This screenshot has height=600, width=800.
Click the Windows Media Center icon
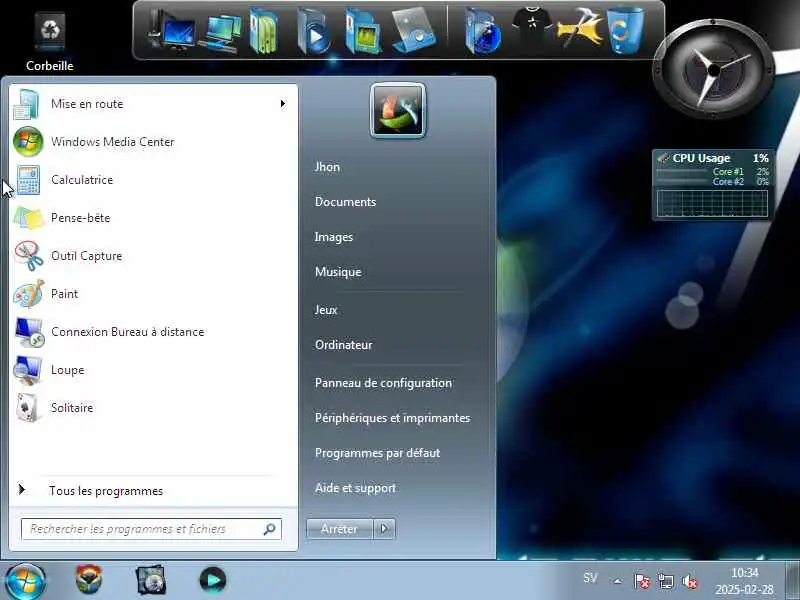pyautogui.click(x=28, y=142)
